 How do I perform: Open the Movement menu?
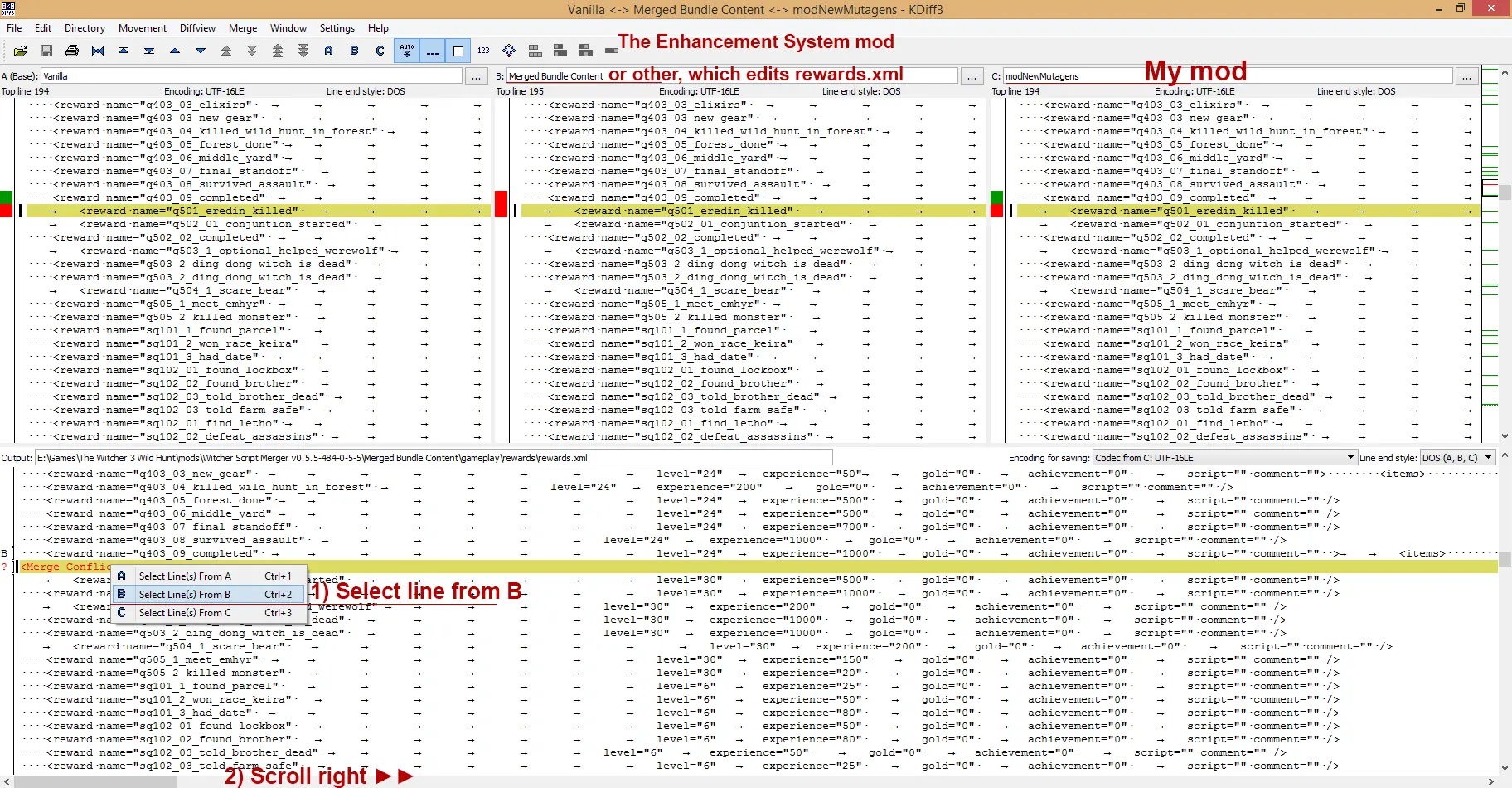[143, 28]
